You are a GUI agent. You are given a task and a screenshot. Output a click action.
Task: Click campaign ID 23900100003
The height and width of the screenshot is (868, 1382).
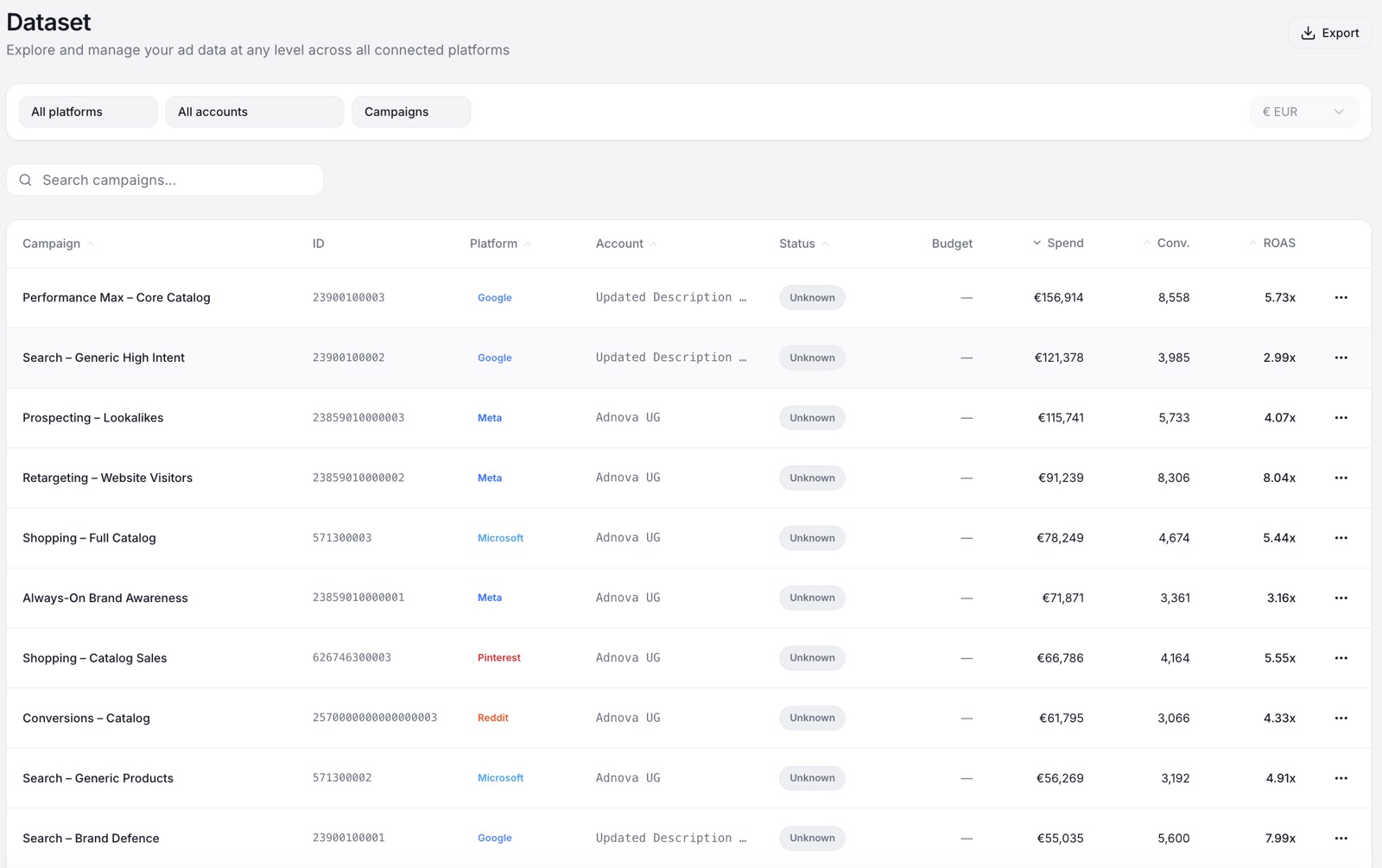point(349,297)
